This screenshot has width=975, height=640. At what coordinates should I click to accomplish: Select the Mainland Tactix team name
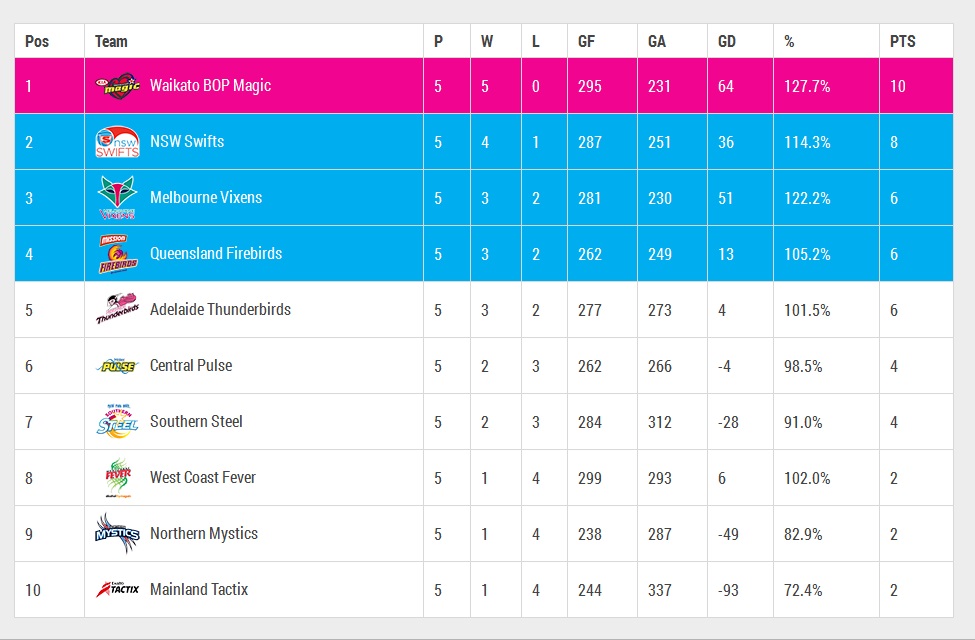(199, 590)
